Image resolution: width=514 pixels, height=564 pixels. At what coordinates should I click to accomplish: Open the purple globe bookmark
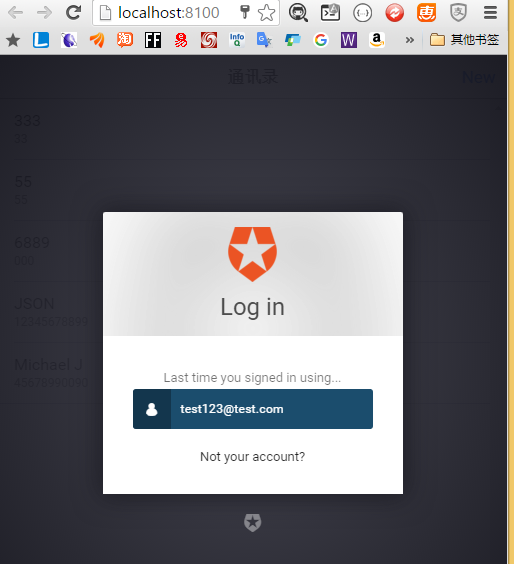(x=69, y=40)
